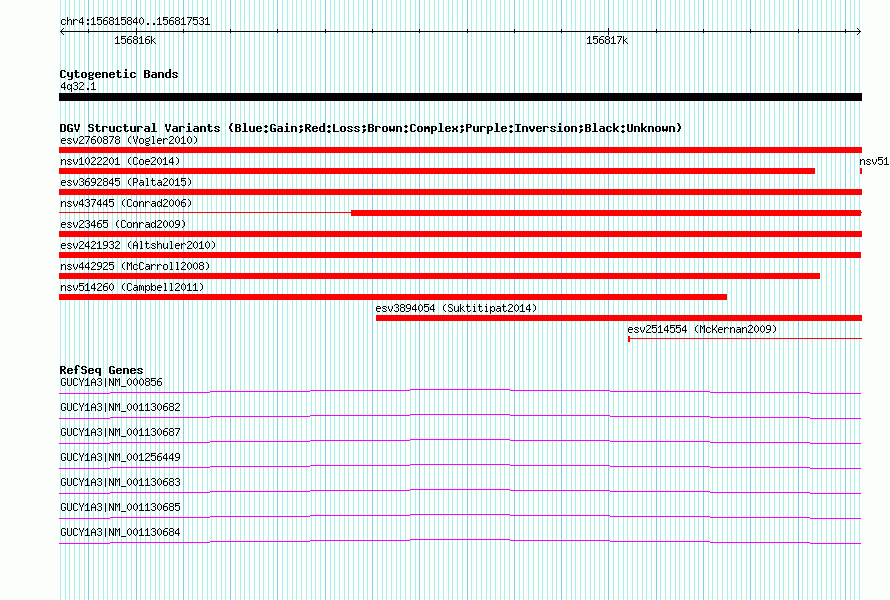Viewport: 890px width, 600px height.
Task: Click the red bar for esv23465
Action: 460,234
